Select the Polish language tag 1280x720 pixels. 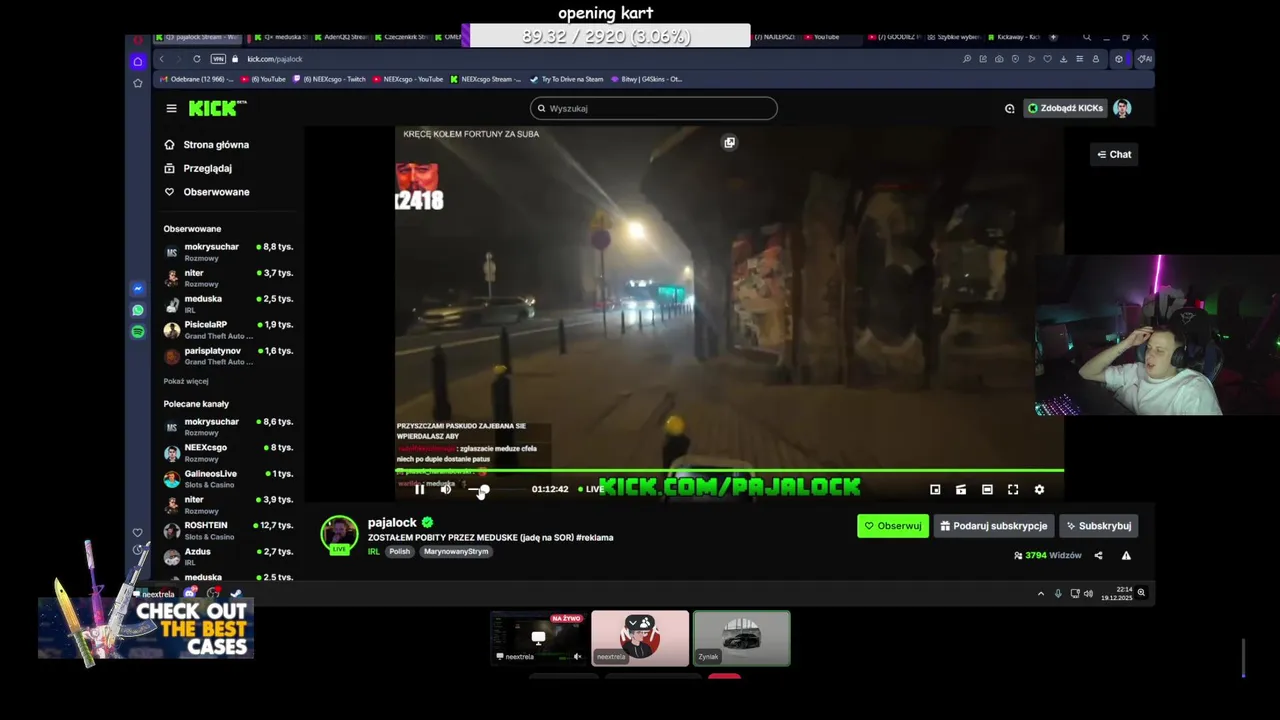click(400, 552)
